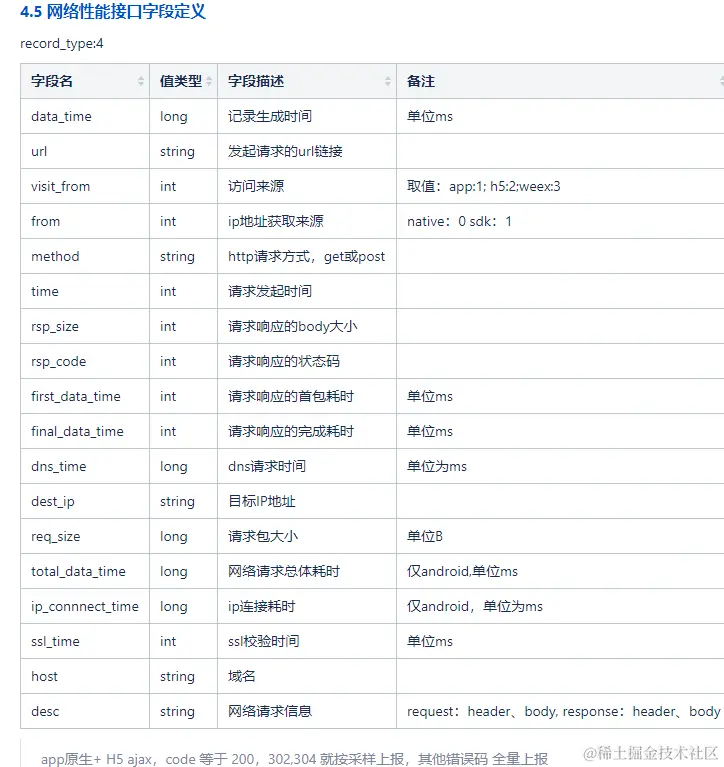
Task: Select the time field name cell
Action: coord(85,291)
